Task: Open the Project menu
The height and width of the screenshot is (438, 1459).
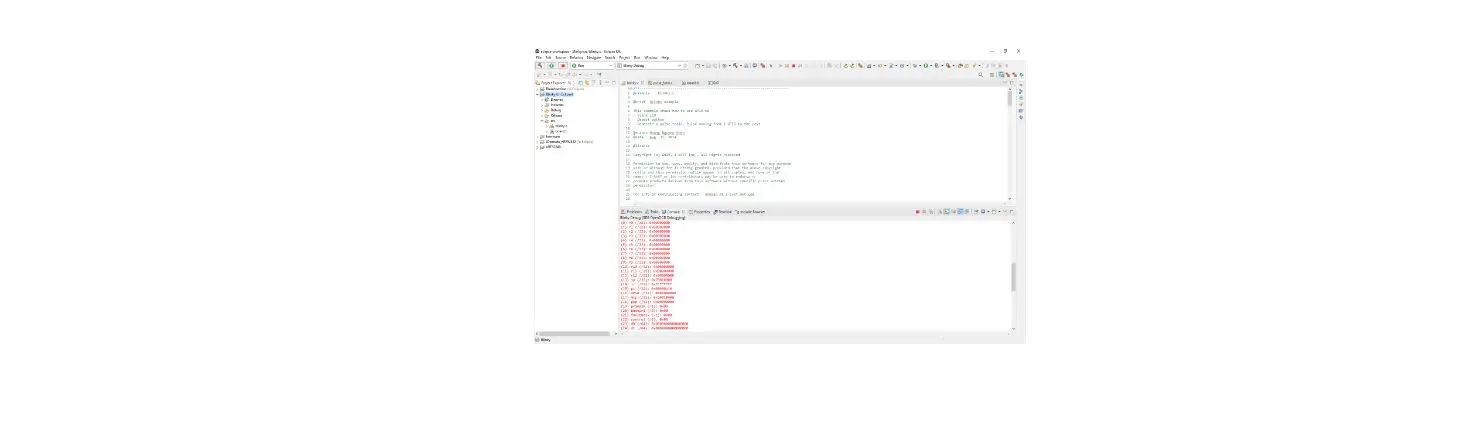Action: [625, 58]
